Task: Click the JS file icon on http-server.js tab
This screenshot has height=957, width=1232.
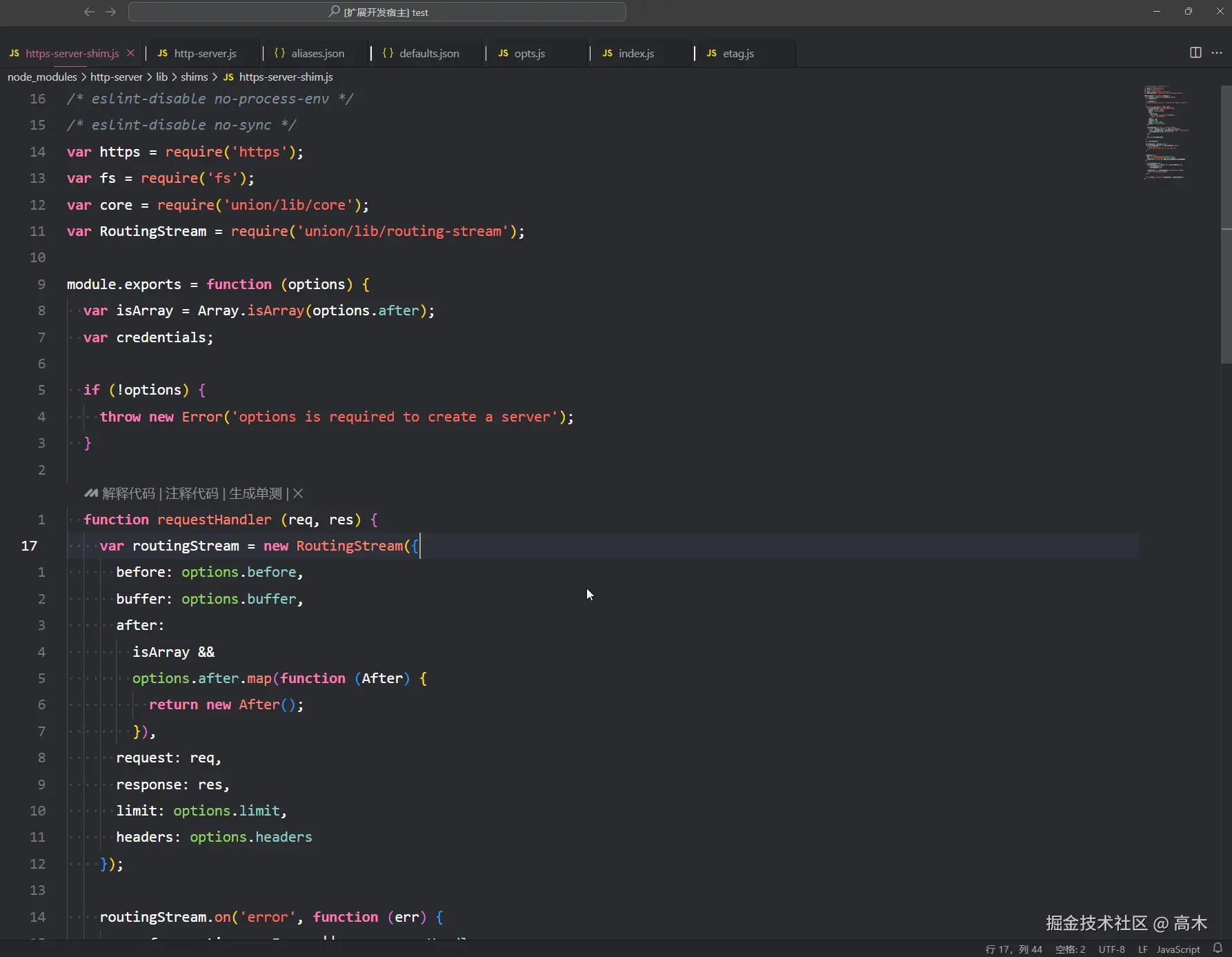Action: click(x=162, y=53)
